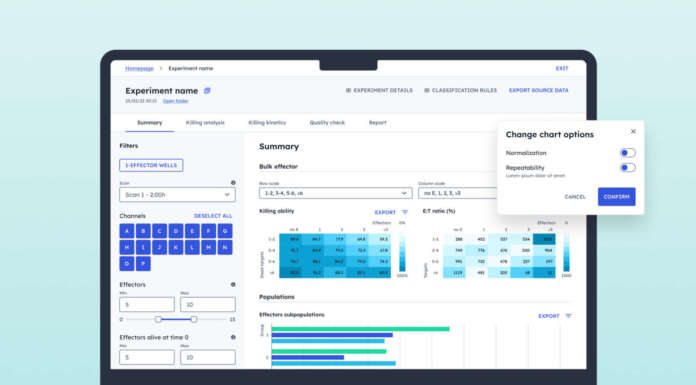Open Experiment Details

pyautogui.click(x=379, y=90)
